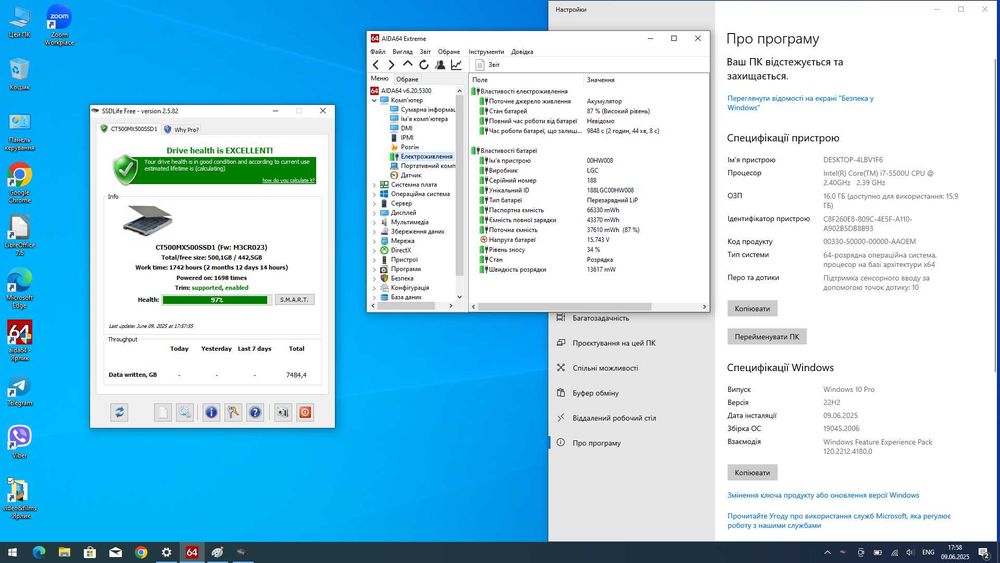Open File Explorer from taskbar
1000x563 pixels.
tap(64, 552)
